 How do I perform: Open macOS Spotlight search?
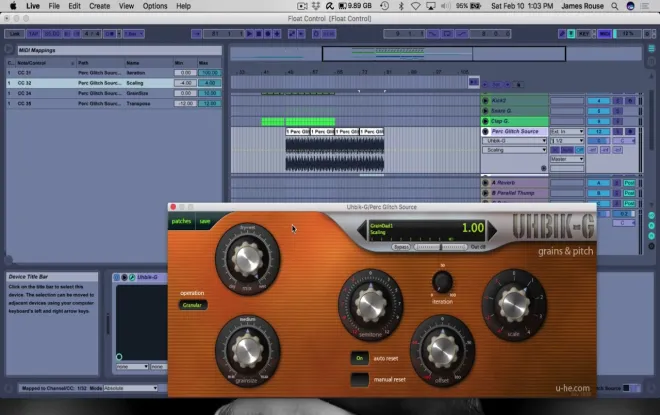point(615,6)
